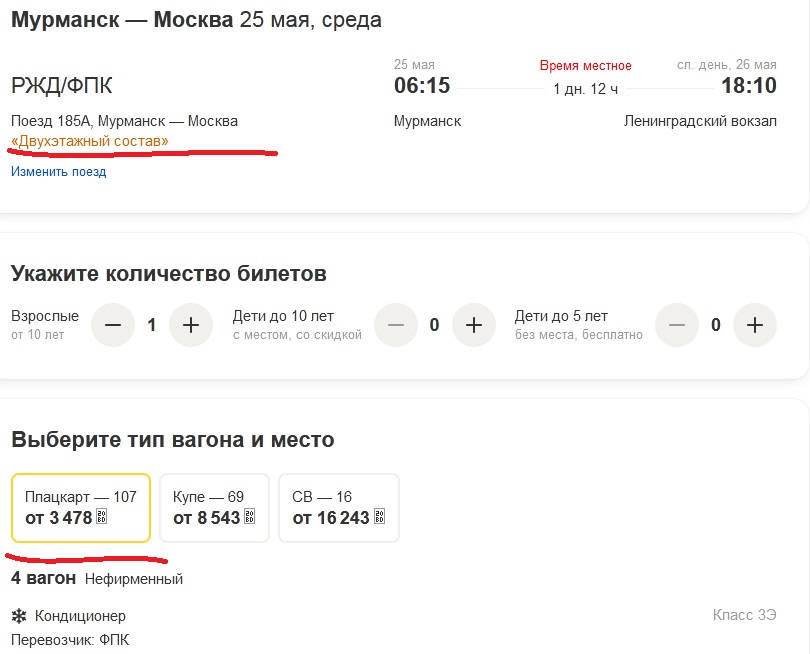
Task: Open the «Двухэтажный состав» link
Action: (x=90, y=142)
